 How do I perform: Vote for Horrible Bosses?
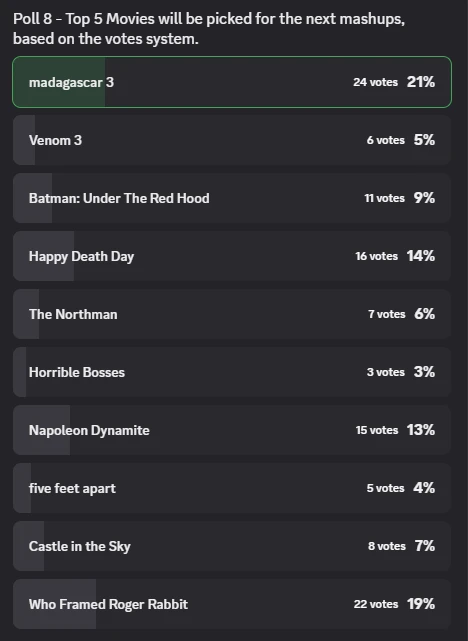click(x=232, y=372)
